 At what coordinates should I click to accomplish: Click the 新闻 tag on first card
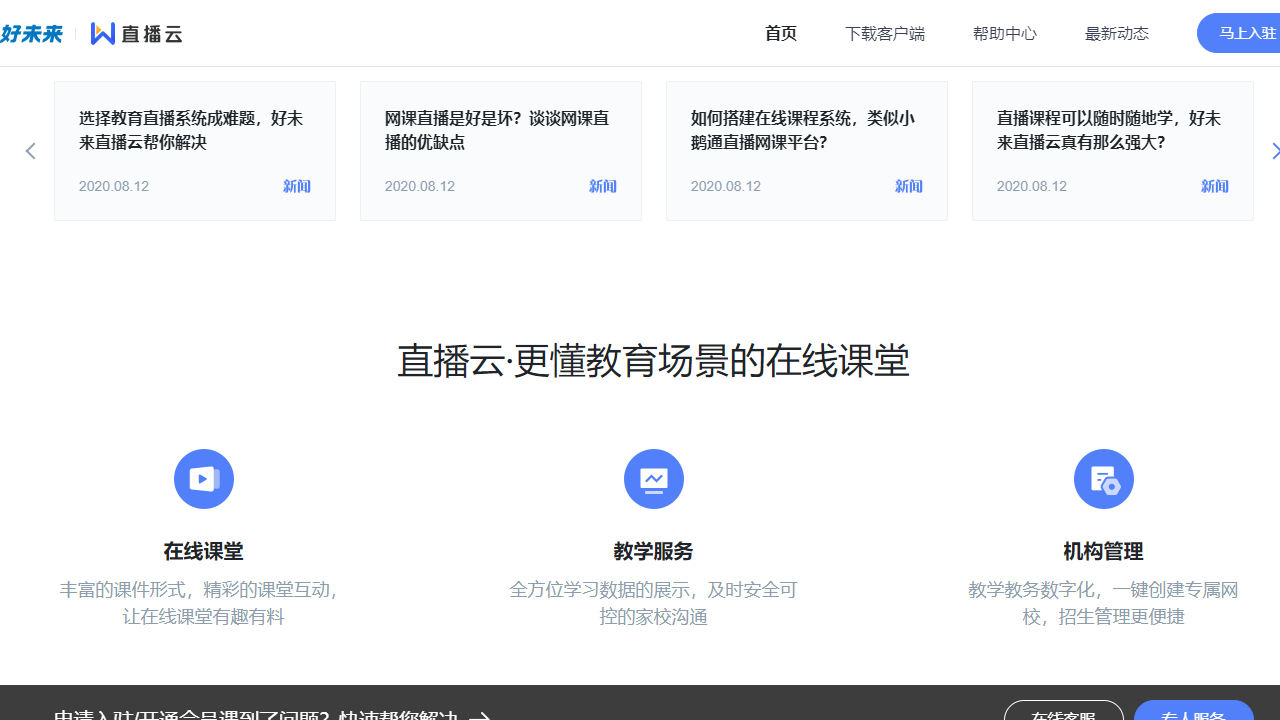(x=296, y=186)
